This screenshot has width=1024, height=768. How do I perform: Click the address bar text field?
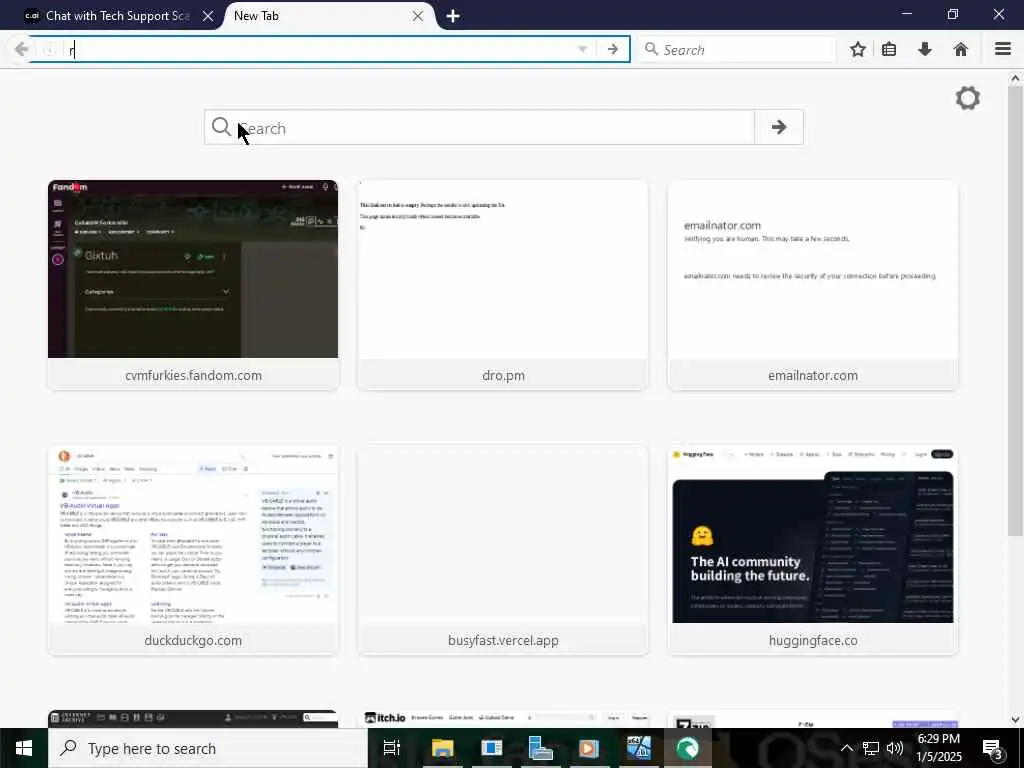coord(320,50)
